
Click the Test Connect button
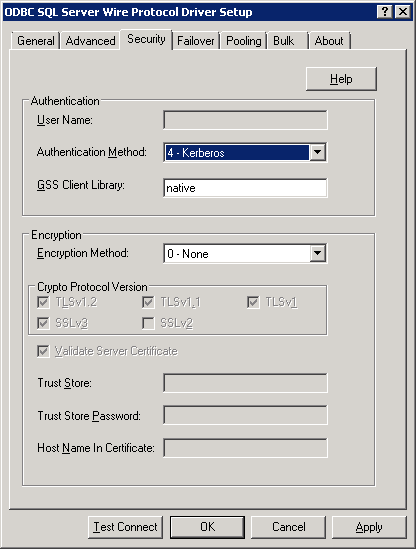125,527
